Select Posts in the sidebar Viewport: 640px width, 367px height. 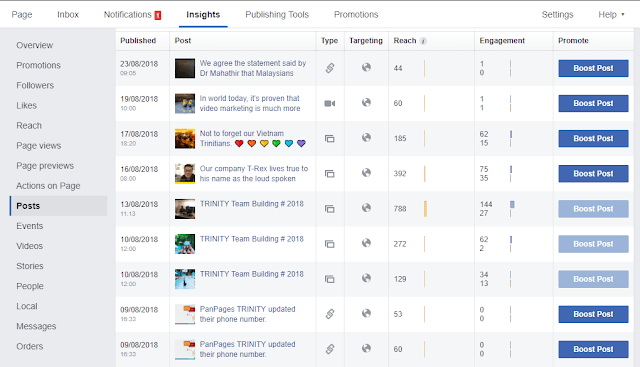58,206
